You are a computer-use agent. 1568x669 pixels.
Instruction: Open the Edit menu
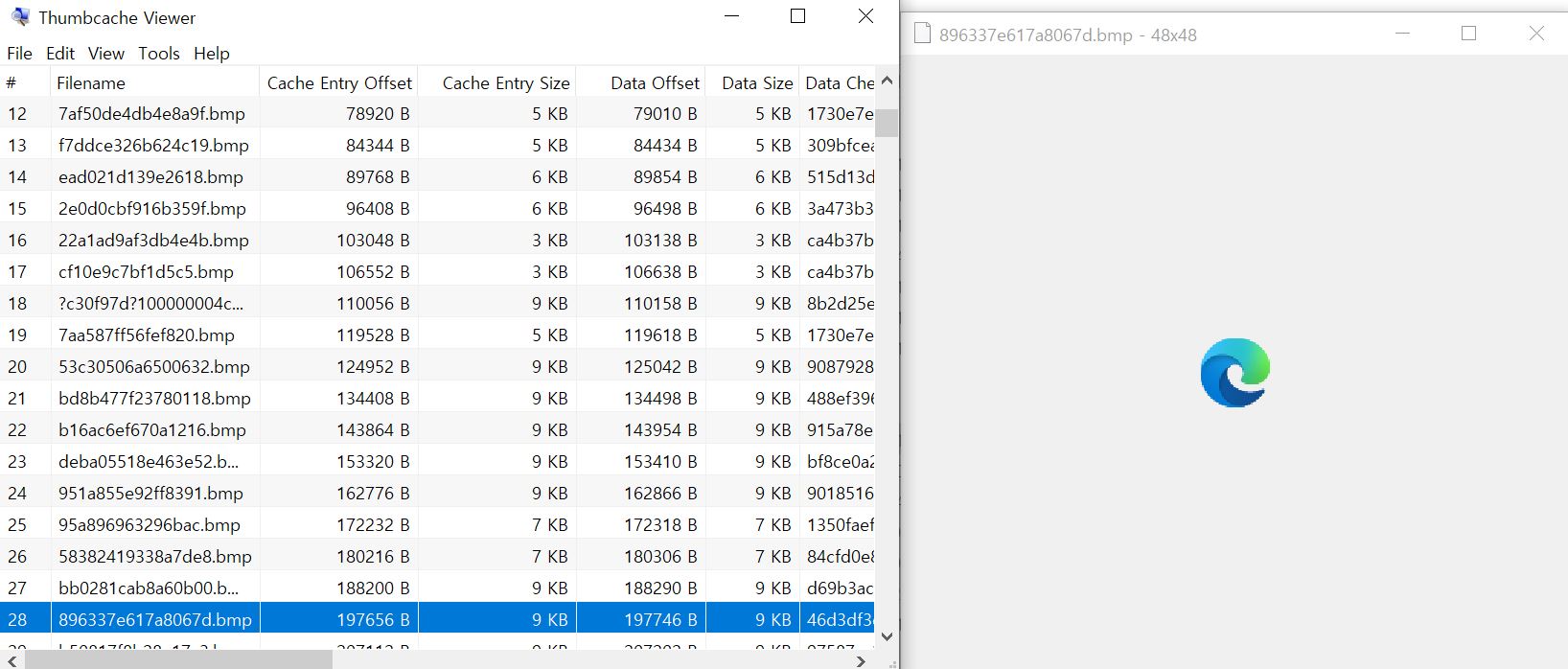(60, 54)
